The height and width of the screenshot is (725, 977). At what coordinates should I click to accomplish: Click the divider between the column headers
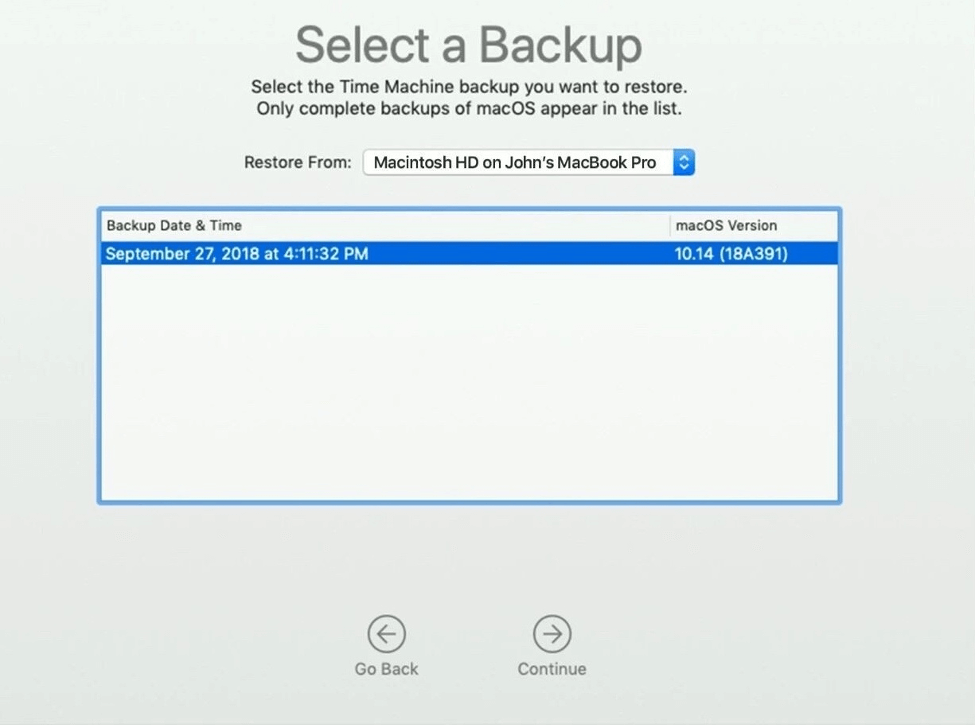click(x=670, y=226)
